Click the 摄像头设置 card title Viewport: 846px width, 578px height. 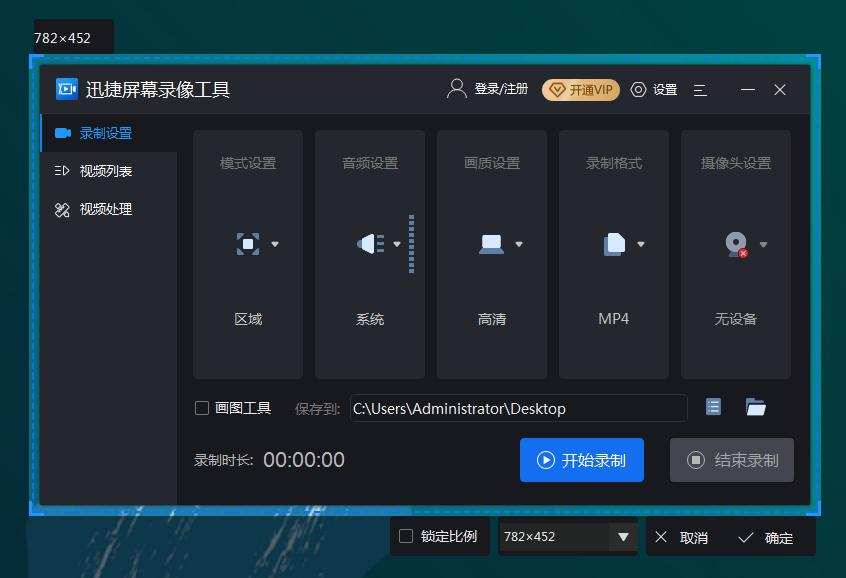tap(736, 163)
